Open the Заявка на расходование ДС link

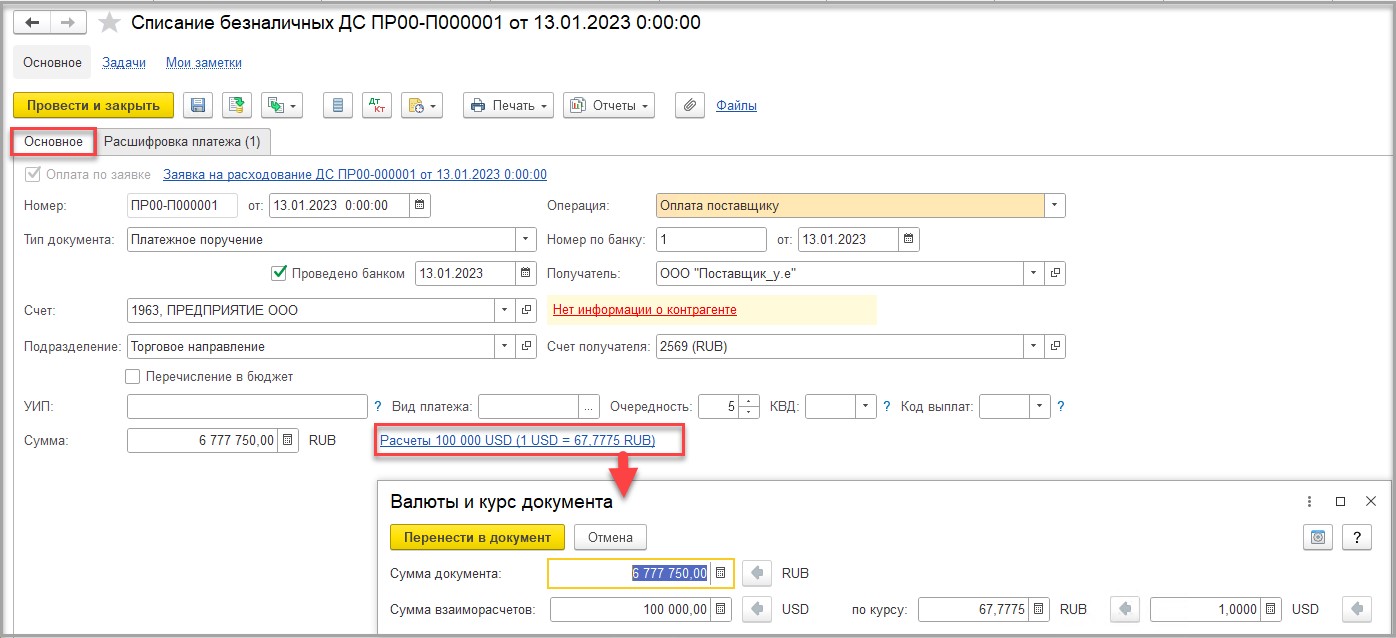354,174
